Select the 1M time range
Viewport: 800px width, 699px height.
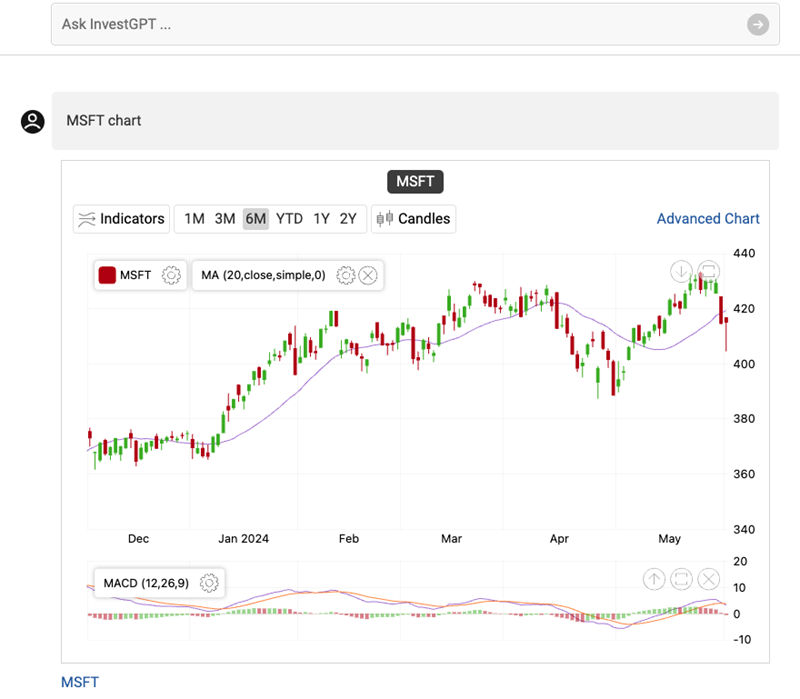pyautogui.click(x=194, y=219)
